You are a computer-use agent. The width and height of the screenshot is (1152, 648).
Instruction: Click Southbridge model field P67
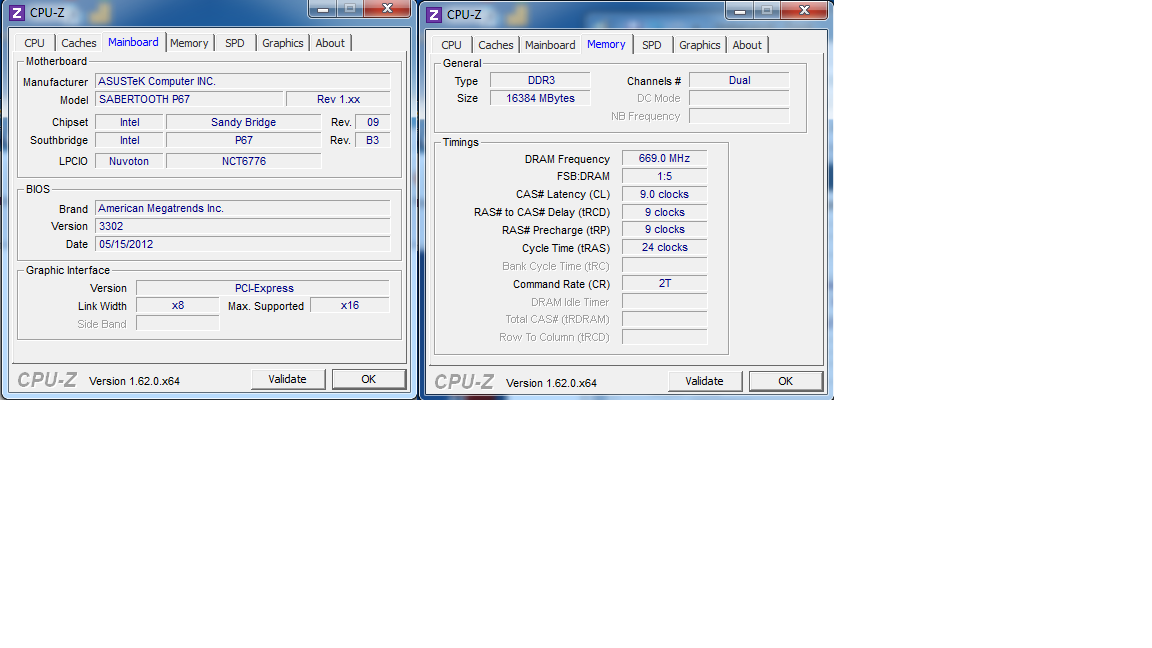[243, 140]
